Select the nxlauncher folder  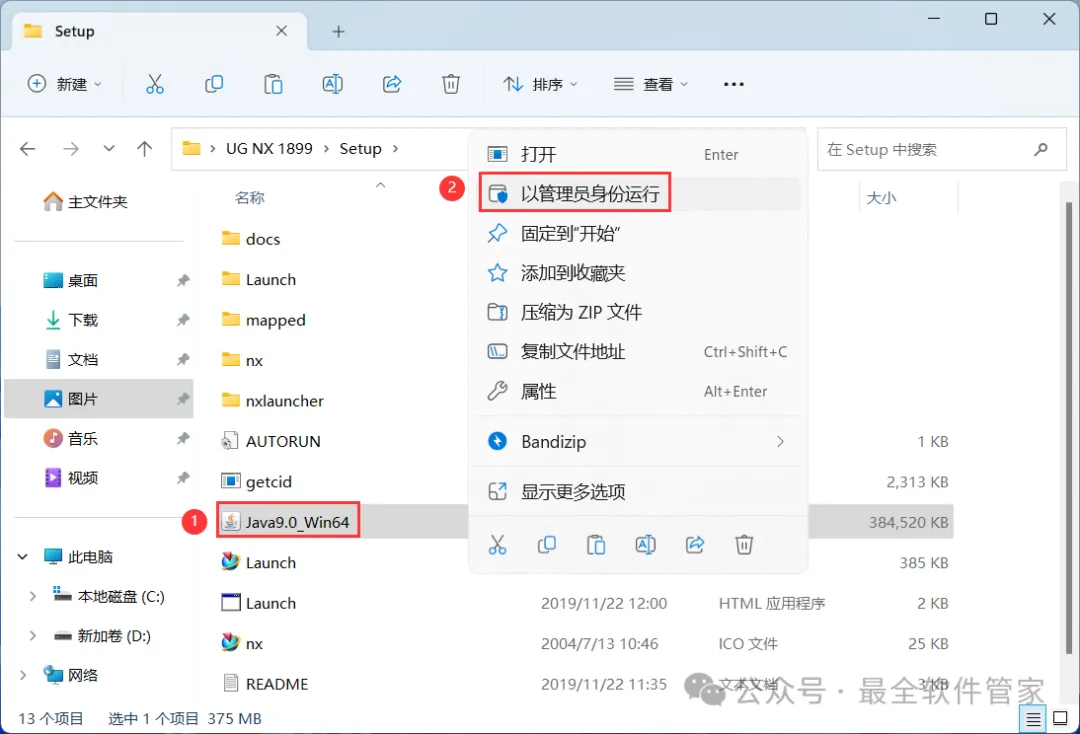click(x=273, y=401)
